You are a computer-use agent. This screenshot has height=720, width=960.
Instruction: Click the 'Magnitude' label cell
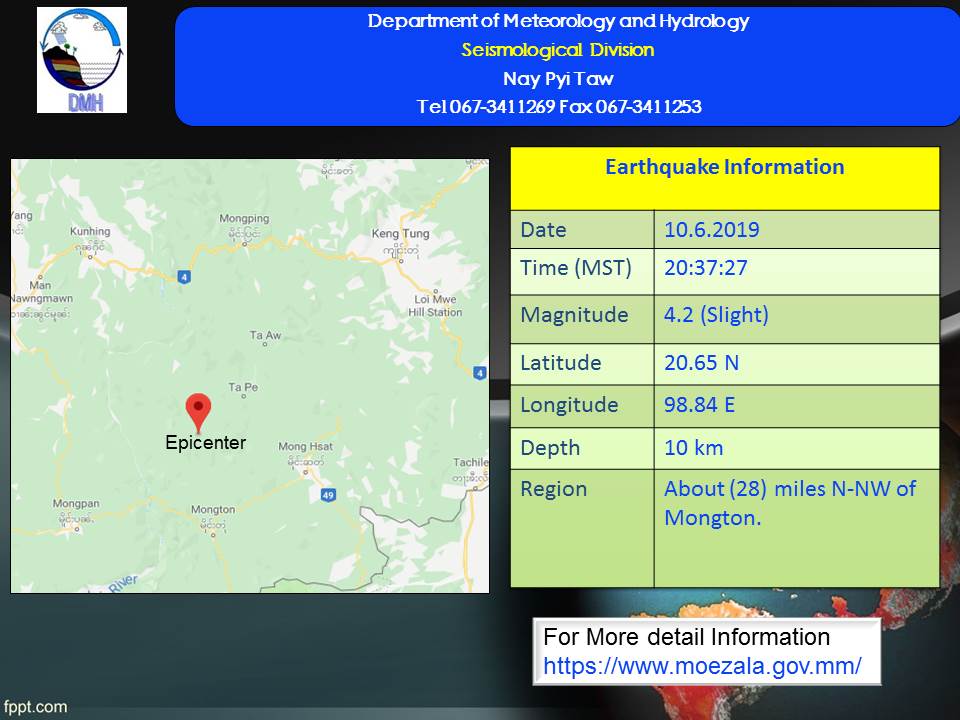tap(582, 319)
